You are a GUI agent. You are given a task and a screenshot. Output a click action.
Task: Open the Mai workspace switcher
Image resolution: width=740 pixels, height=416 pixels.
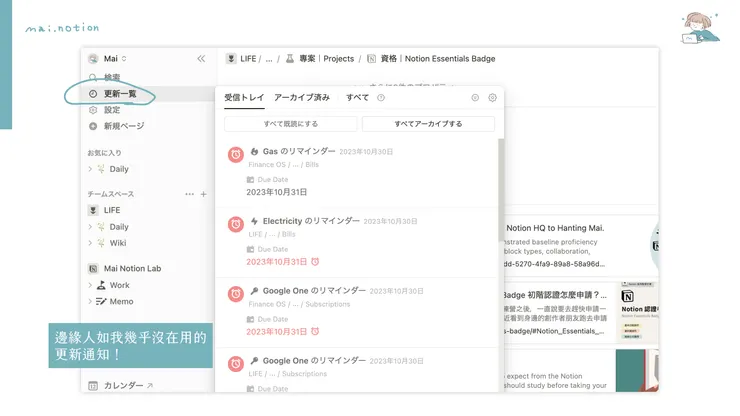108,59
